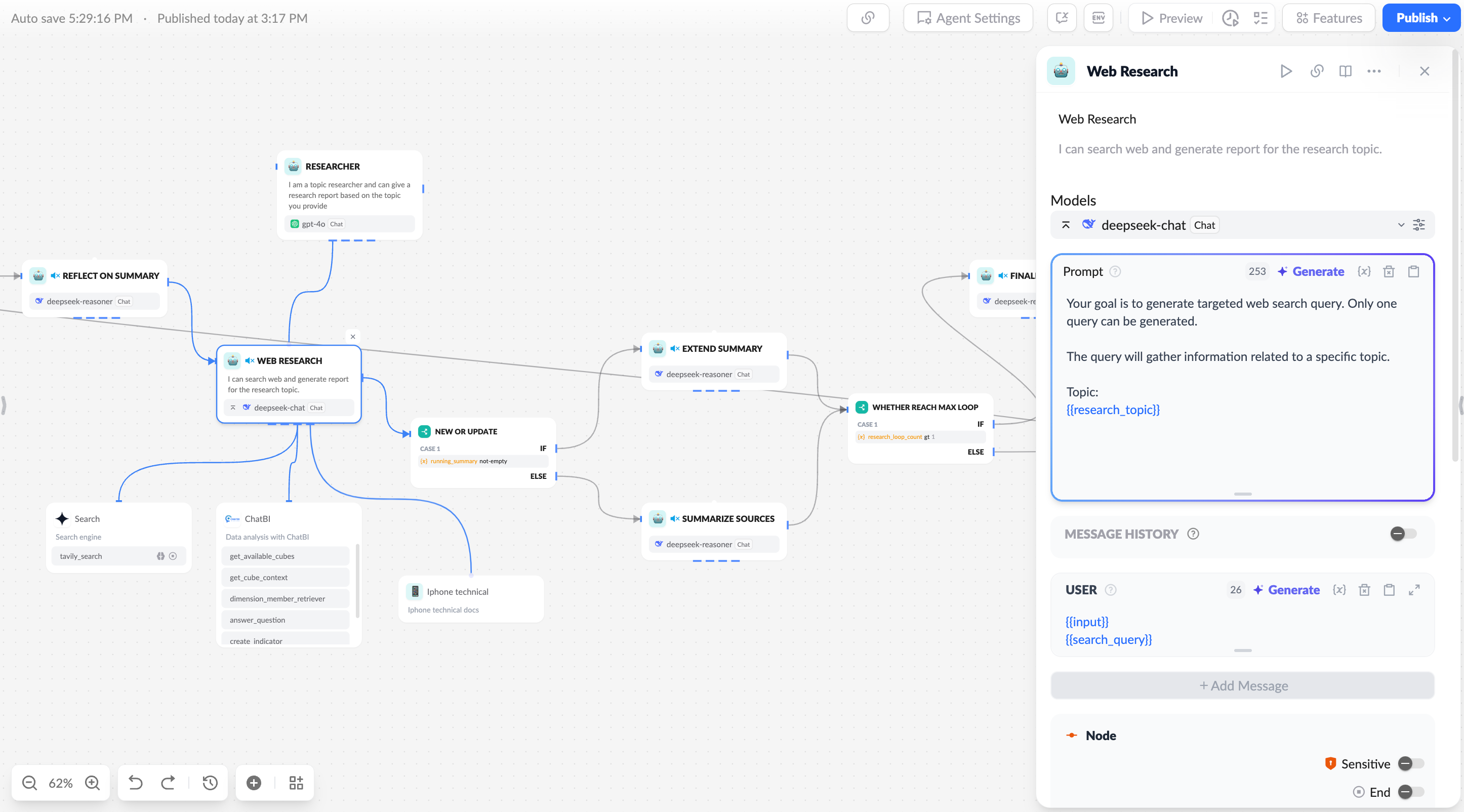
Task: Click answer_question in the ChatBI node
Action: [x=257, y=620]
